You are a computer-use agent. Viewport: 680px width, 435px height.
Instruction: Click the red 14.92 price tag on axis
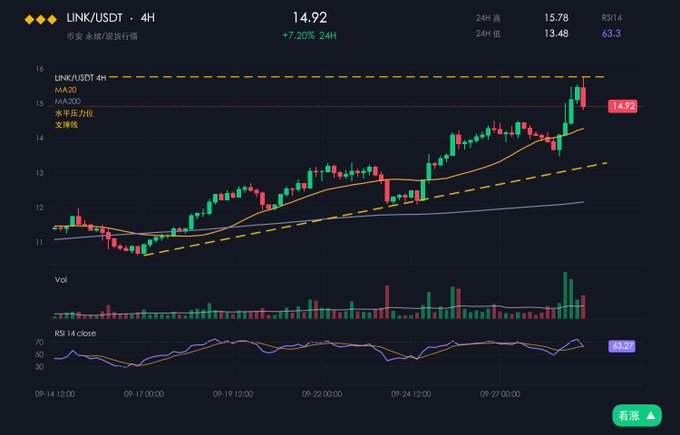coord(623,106)
